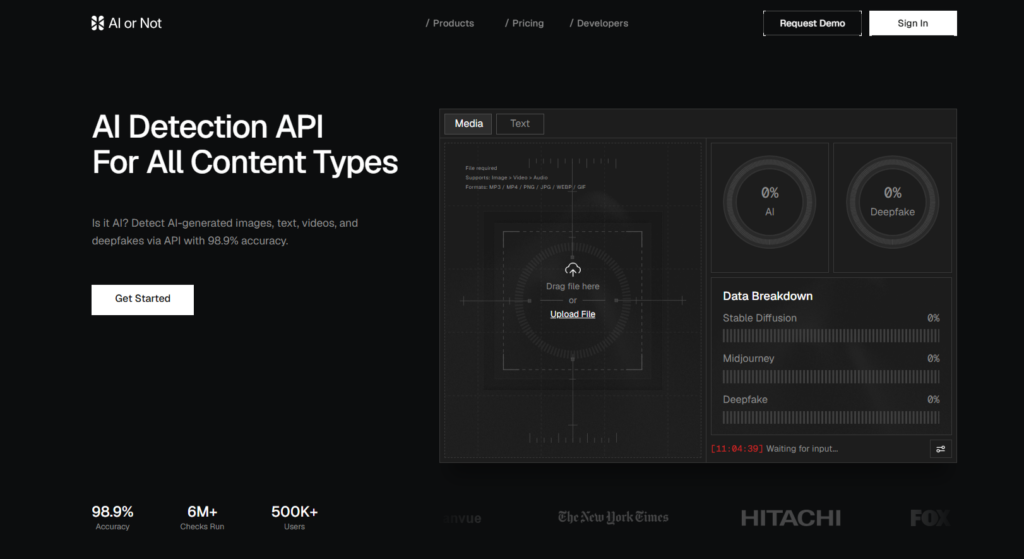Click the Sign In button

pos(913,24)
